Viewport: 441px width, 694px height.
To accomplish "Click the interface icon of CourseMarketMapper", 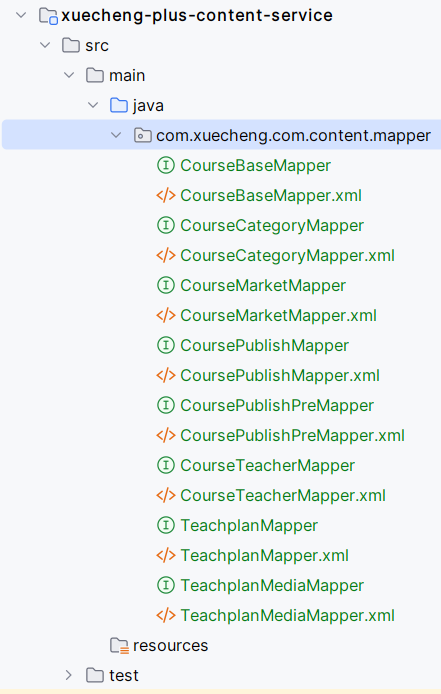I will (166, 285).
